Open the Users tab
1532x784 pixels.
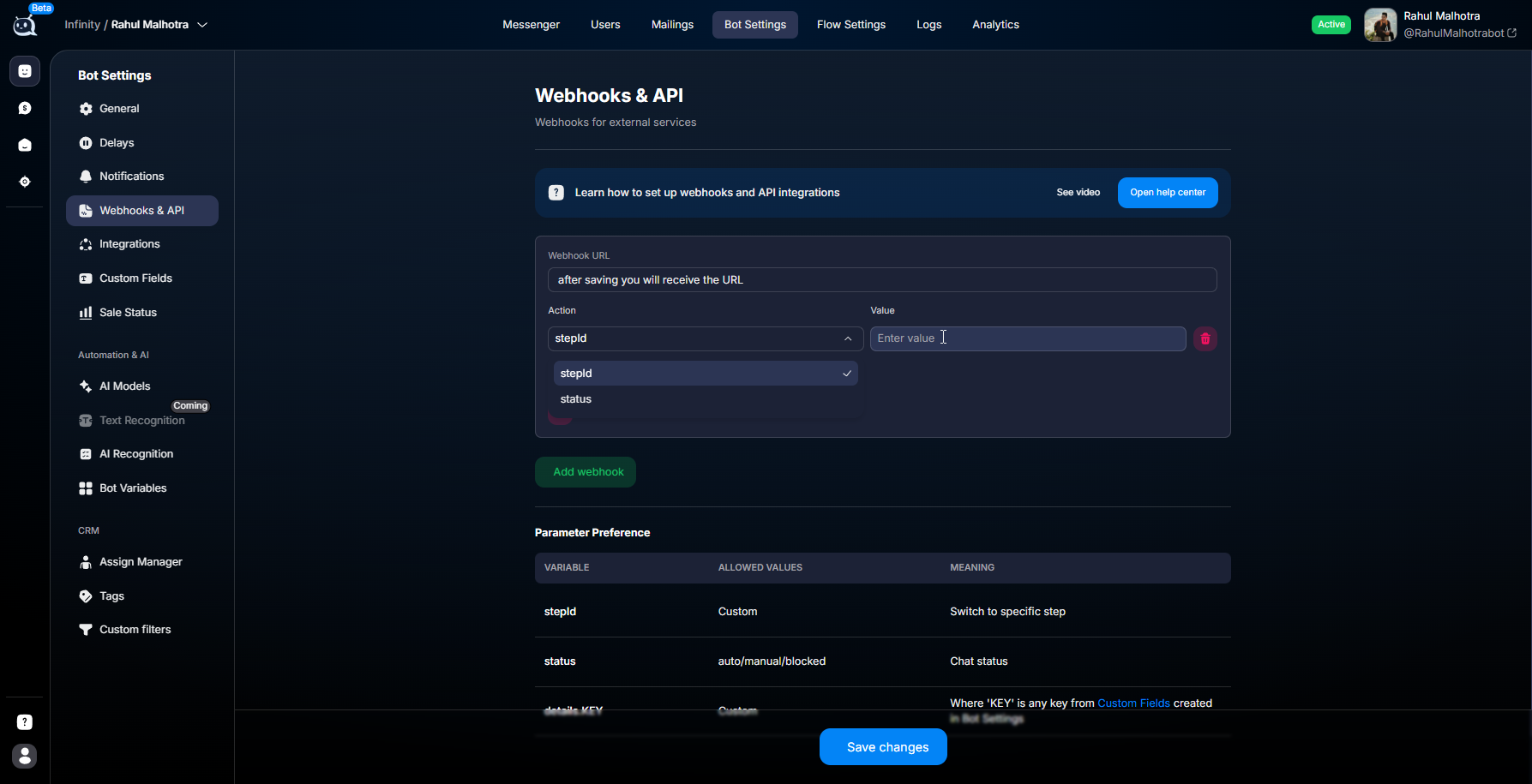point(605,25)
